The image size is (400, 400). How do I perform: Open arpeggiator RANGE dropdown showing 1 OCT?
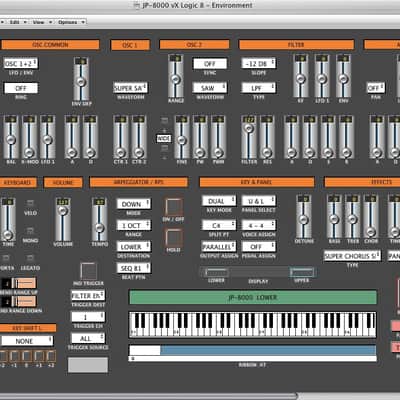(134, 225)
